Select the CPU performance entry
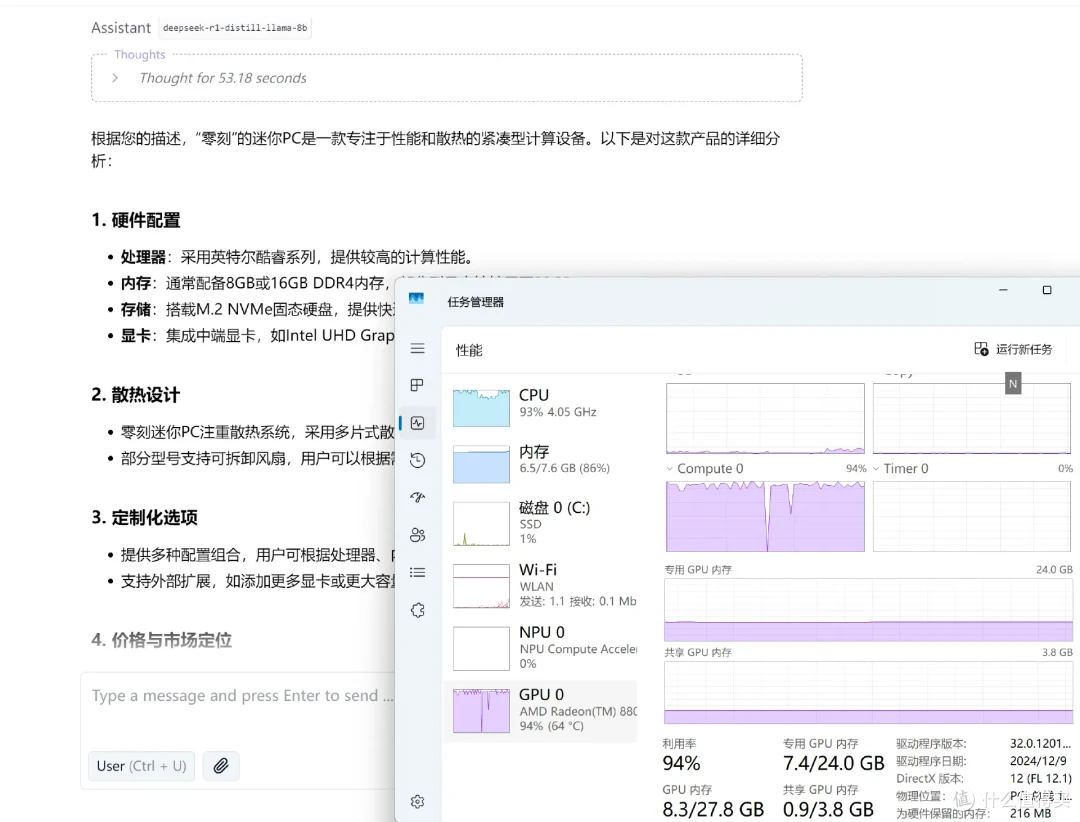Screen dimensions: 1080x822 click(x=541, y=405)
